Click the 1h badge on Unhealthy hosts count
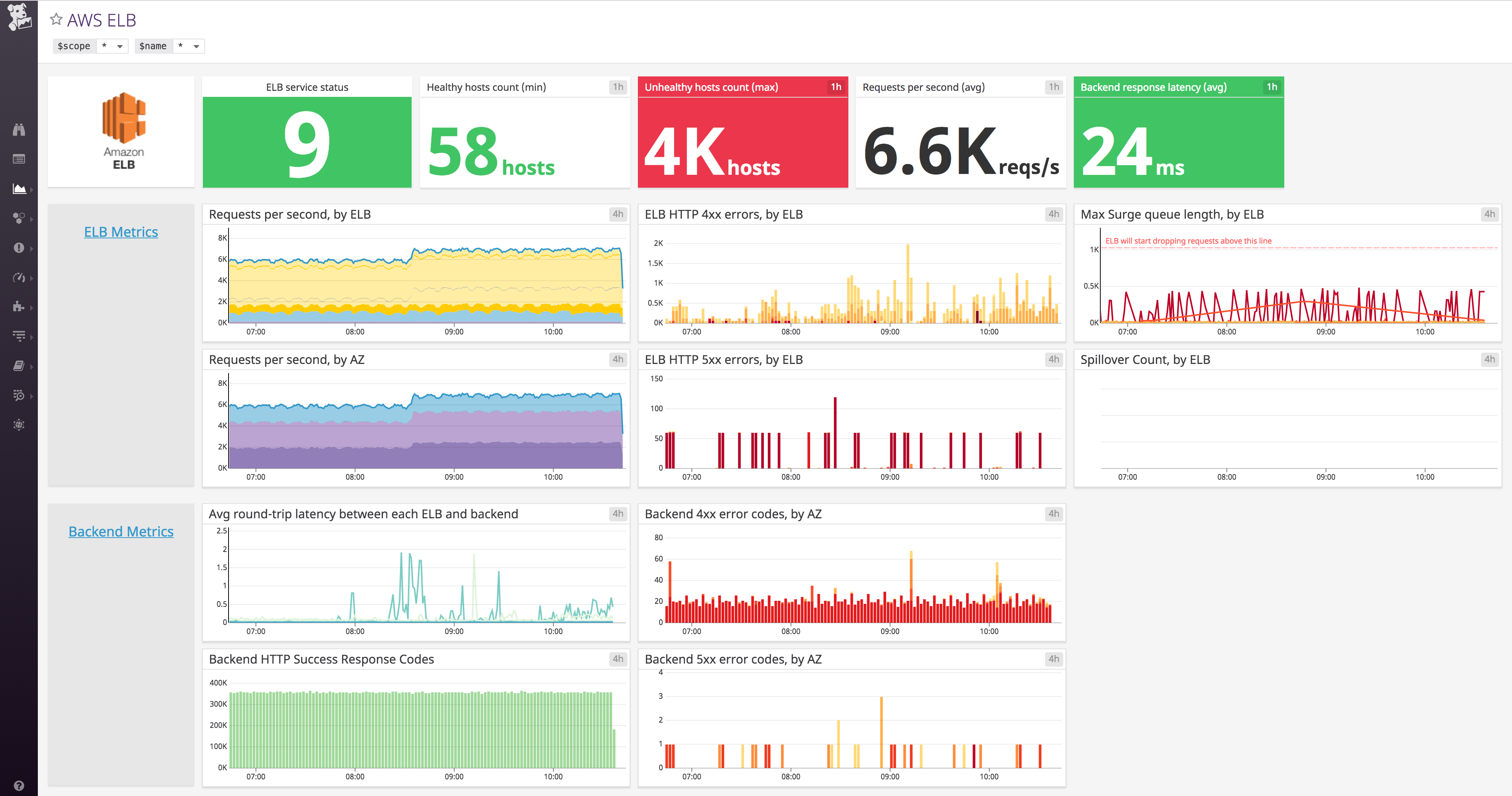Image resolution: width=1512 pixels, height=796 pixels. (x=836, y=86)
